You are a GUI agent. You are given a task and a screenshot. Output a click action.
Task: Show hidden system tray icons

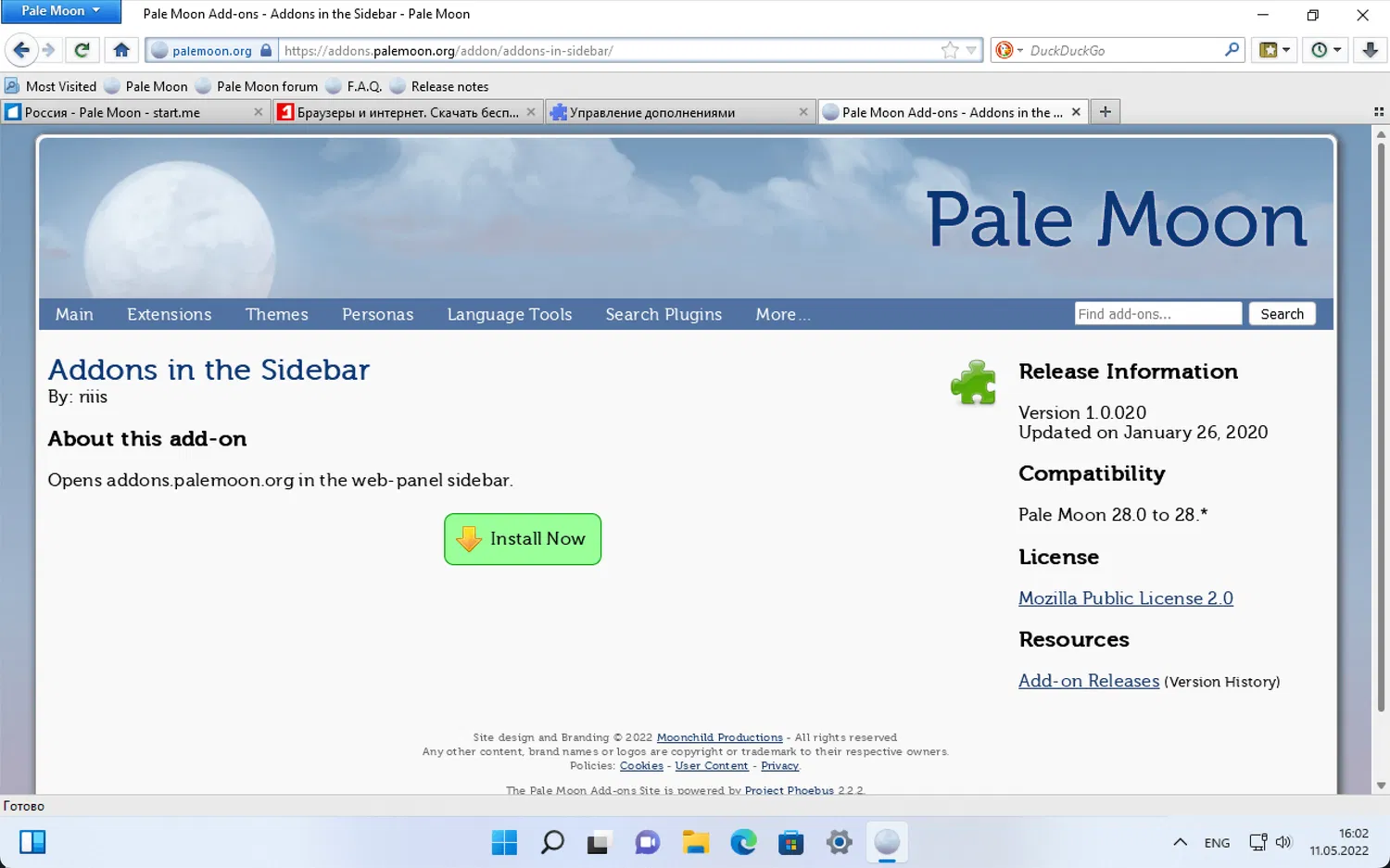(x=1180, y=842)
